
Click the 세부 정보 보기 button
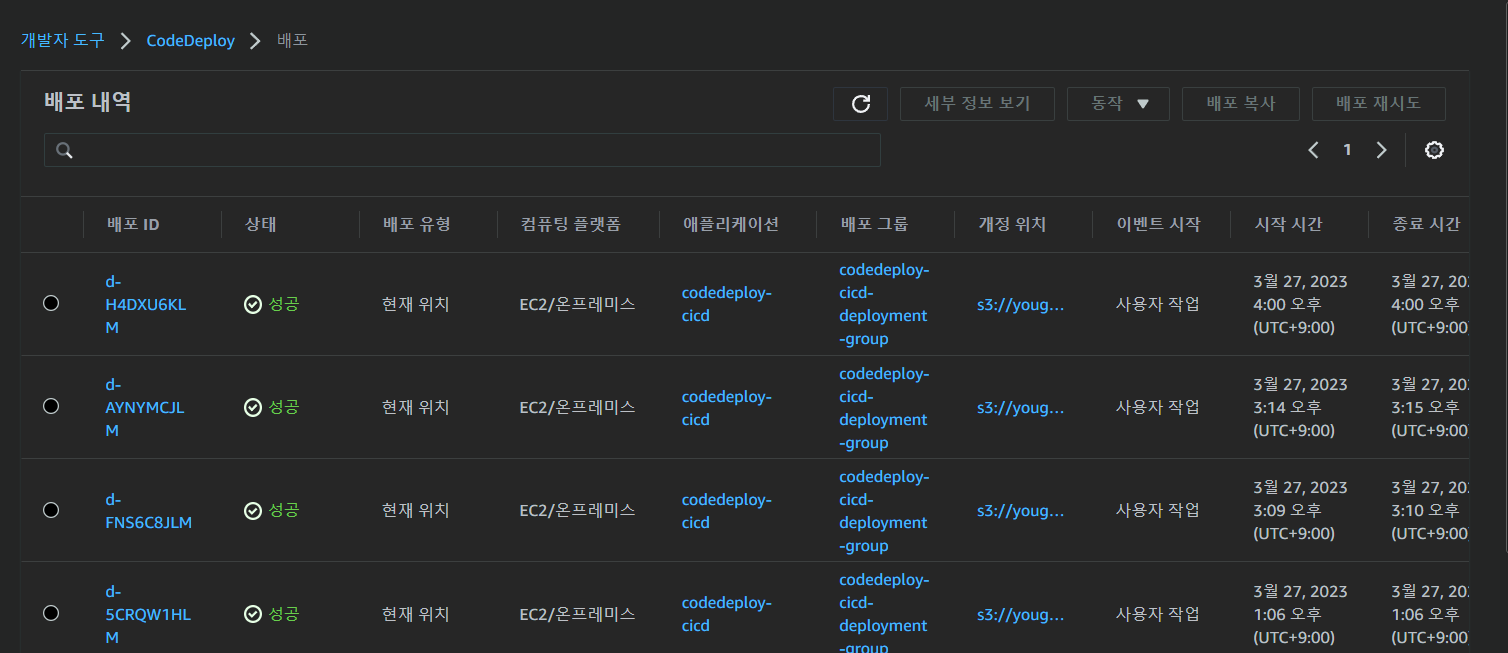(977, 104)
